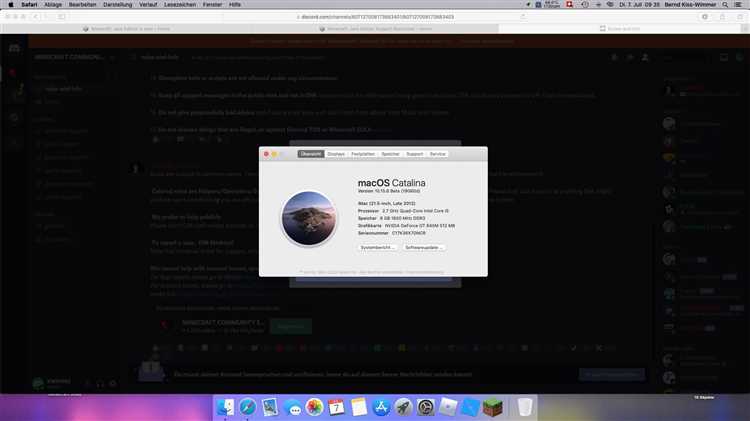Toggle the Safari sidebar button
The image size is (750, 421).
tap(62, 17)
